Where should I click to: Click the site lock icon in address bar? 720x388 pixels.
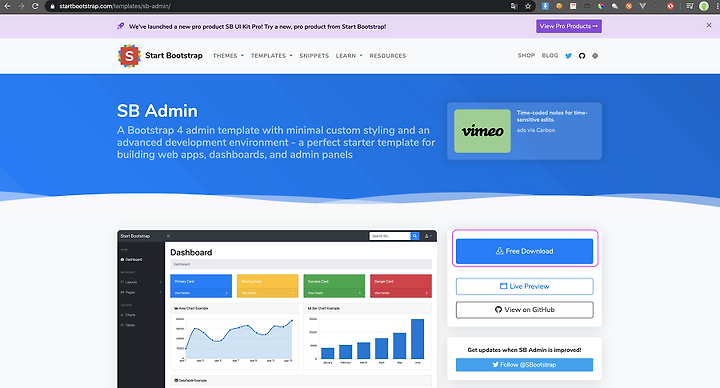pyautogui.click(x=52, y=6)
